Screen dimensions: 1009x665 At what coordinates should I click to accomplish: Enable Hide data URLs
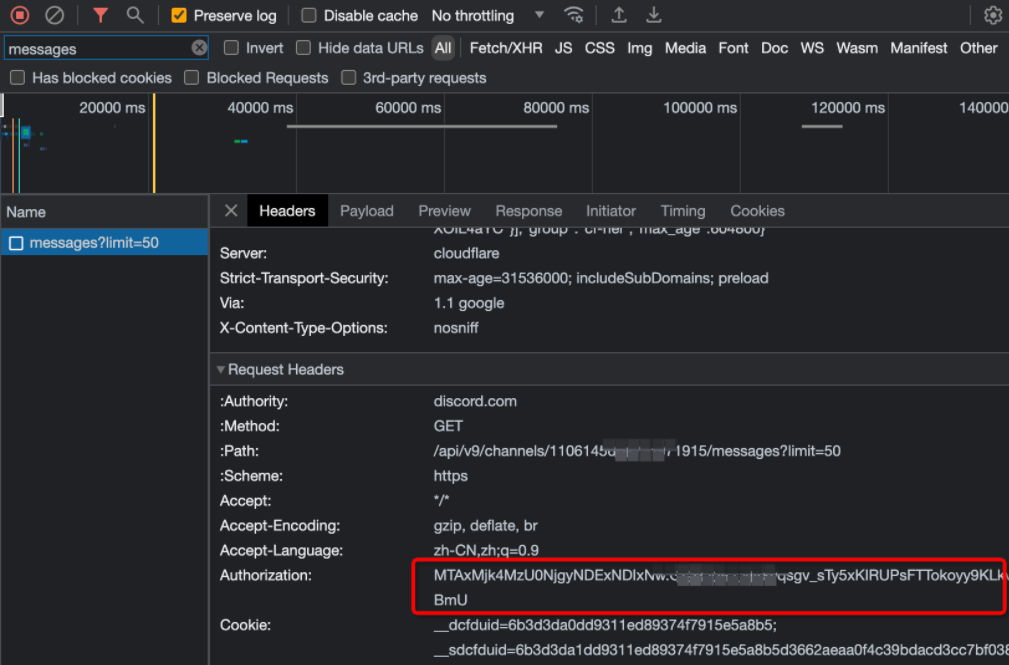coord(303,48)
